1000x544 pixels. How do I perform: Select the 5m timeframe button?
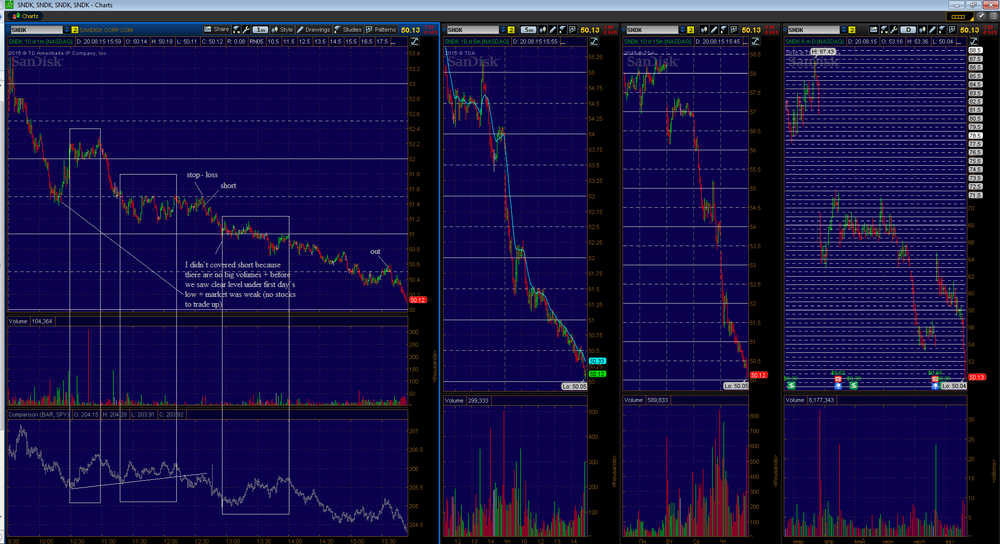pos(528,30)
